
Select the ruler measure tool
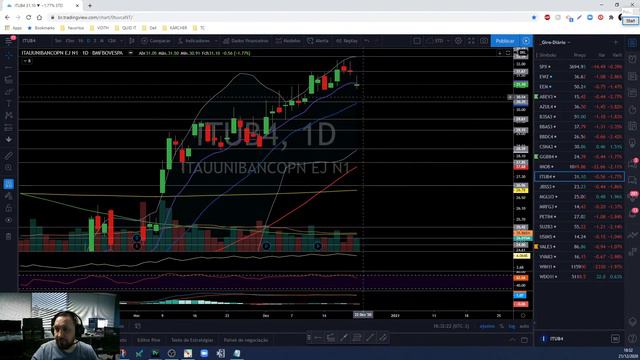(x=9, y=156)
